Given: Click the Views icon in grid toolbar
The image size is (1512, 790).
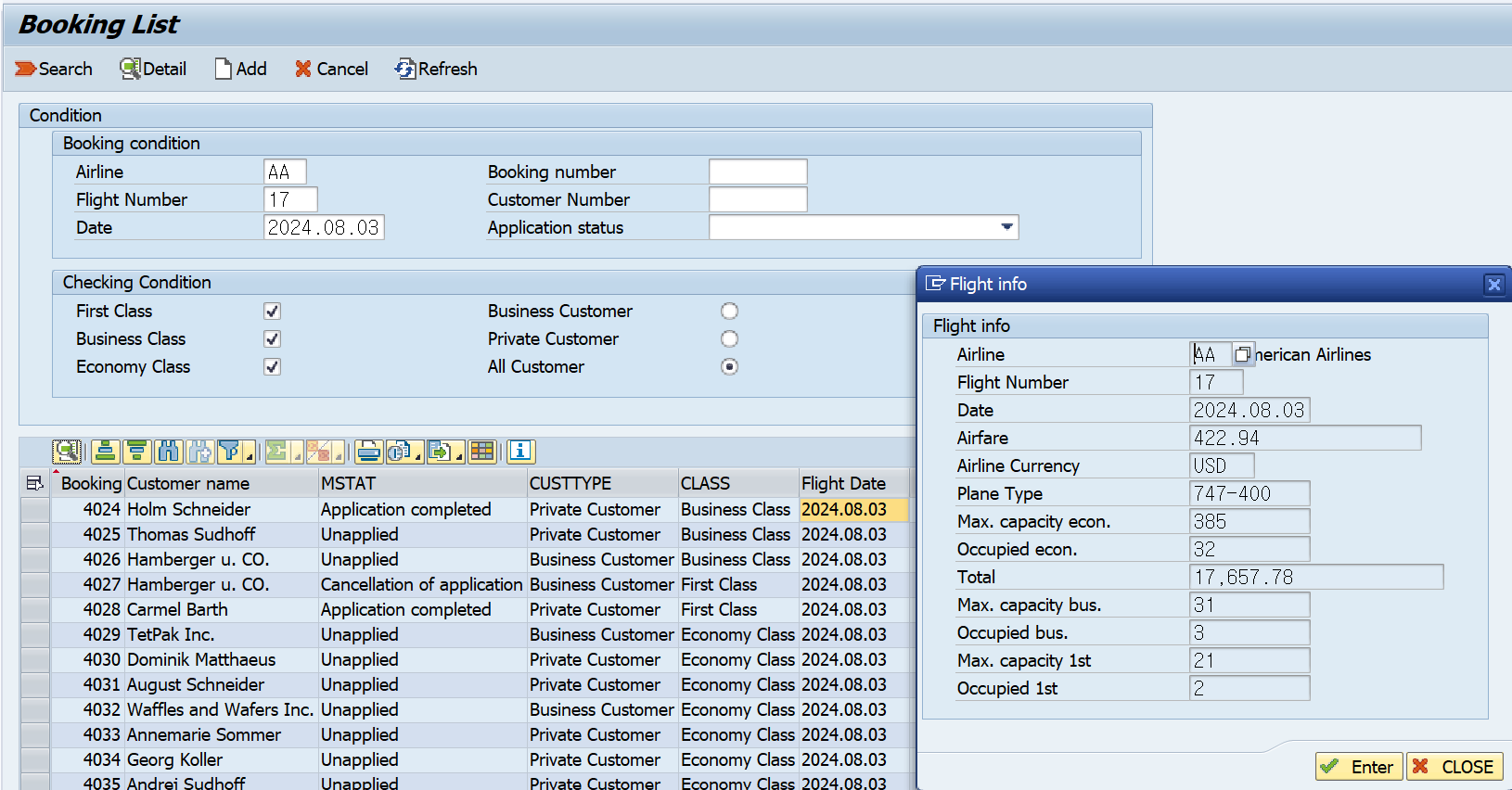Looking at the screenshot, I should coord(400,452).
